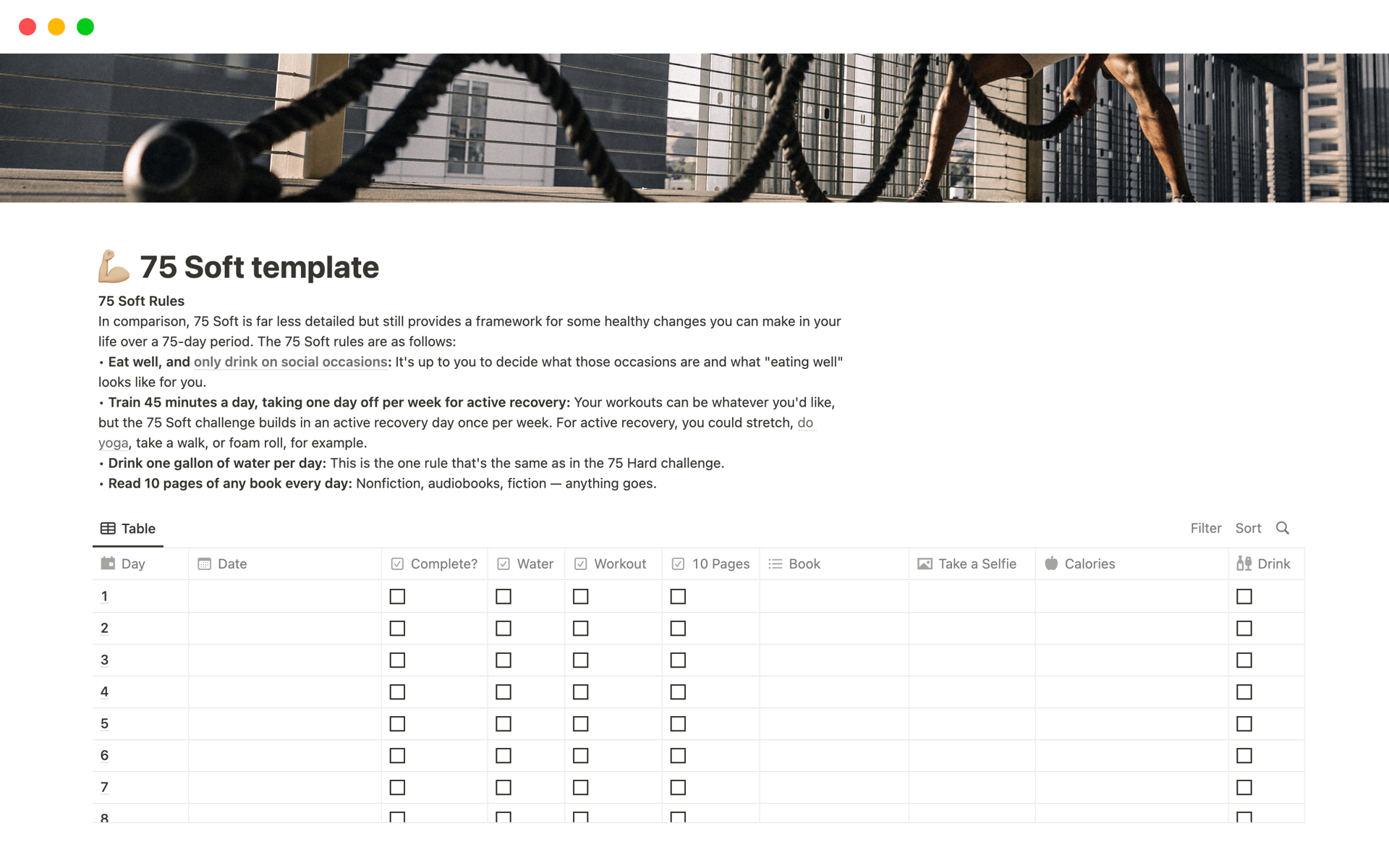Image resolution: width=1389 pixels, height=868 pixels.
Task: Click the Book column list icon
Action: point(775,563)
